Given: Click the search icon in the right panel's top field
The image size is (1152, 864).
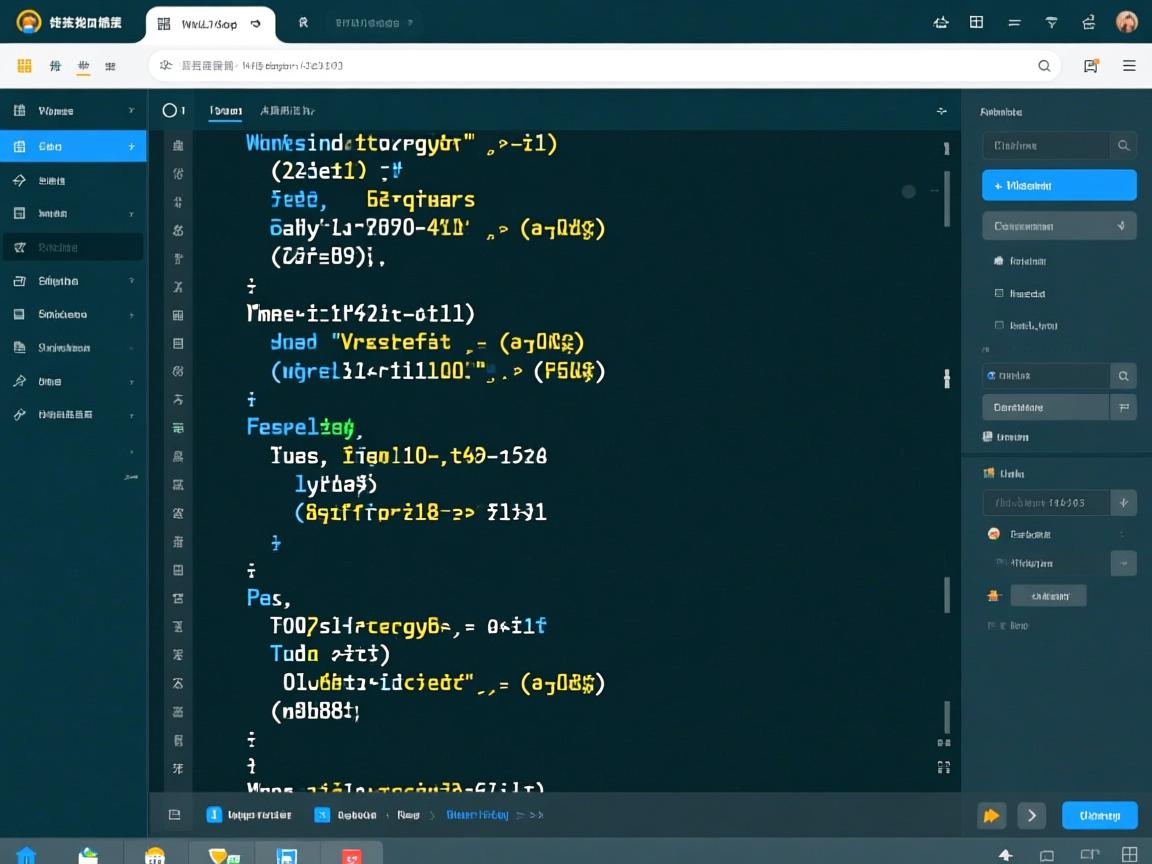Looking at the screenshot, I should click(1123, 146).
